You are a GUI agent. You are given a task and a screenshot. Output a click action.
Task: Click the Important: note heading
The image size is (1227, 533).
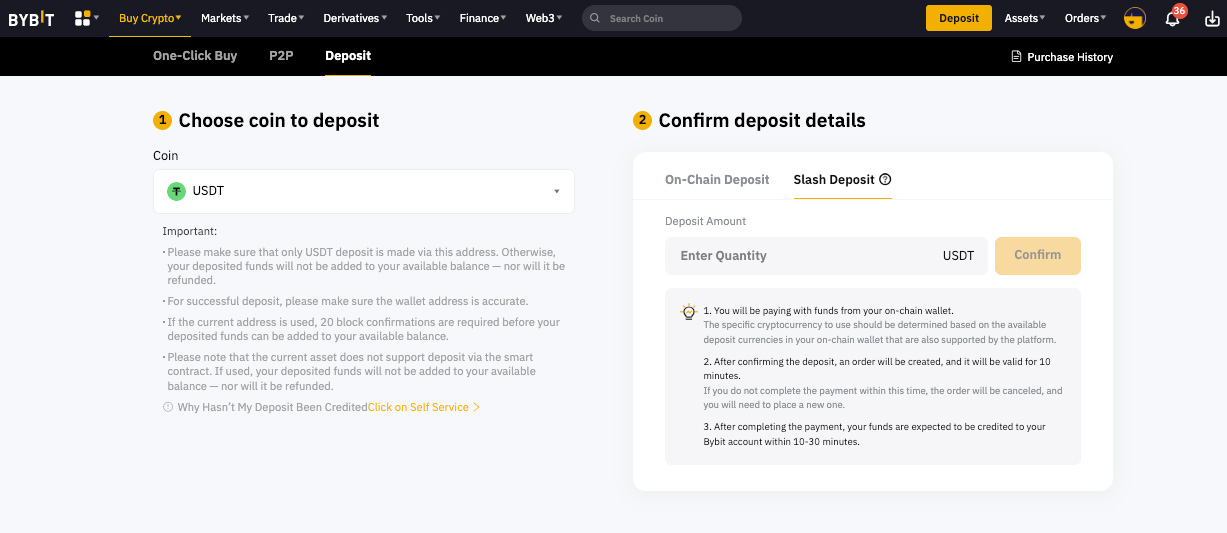tap(190, 231)
